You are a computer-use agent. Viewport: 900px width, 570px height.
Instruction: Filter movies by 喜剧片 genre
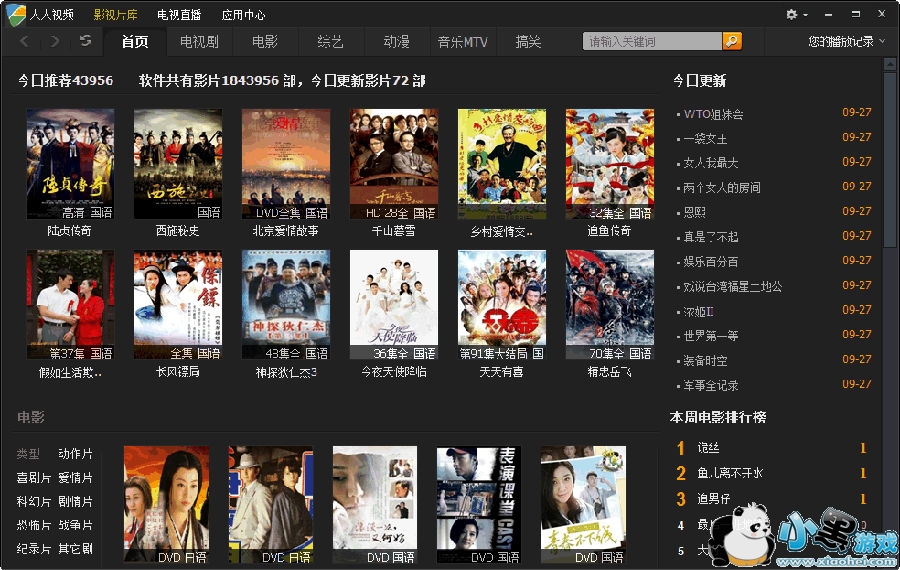(x=34, y=478)
